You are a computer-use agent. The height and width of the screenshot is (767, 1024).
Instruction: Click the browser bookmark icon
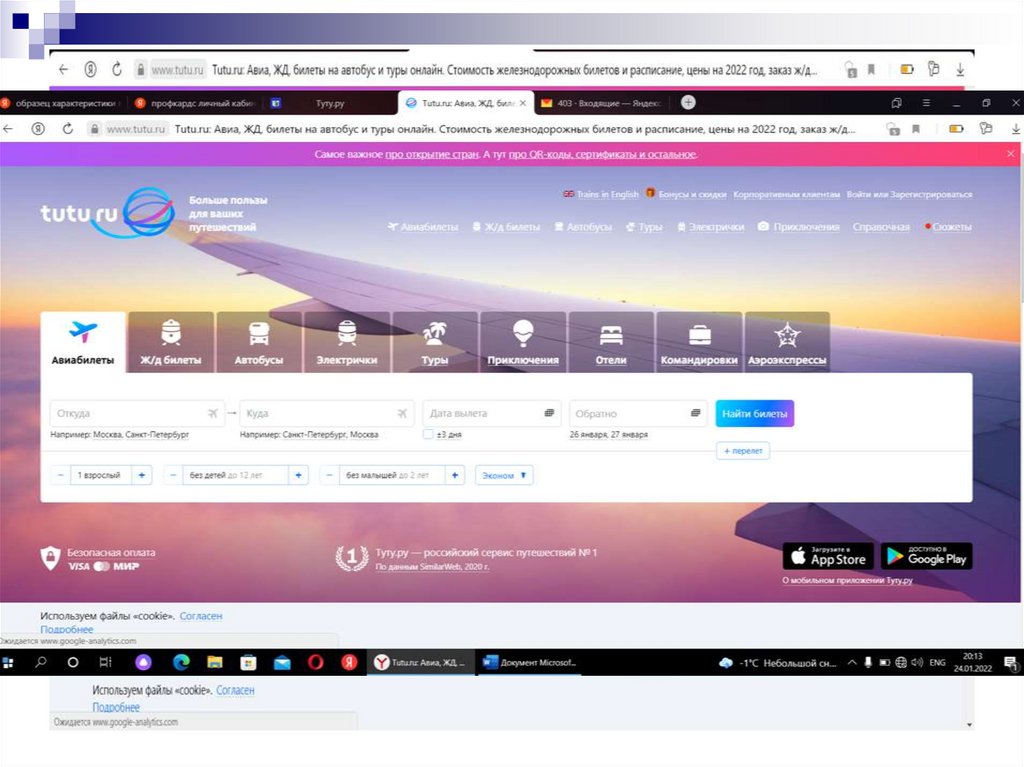point(916,129)
